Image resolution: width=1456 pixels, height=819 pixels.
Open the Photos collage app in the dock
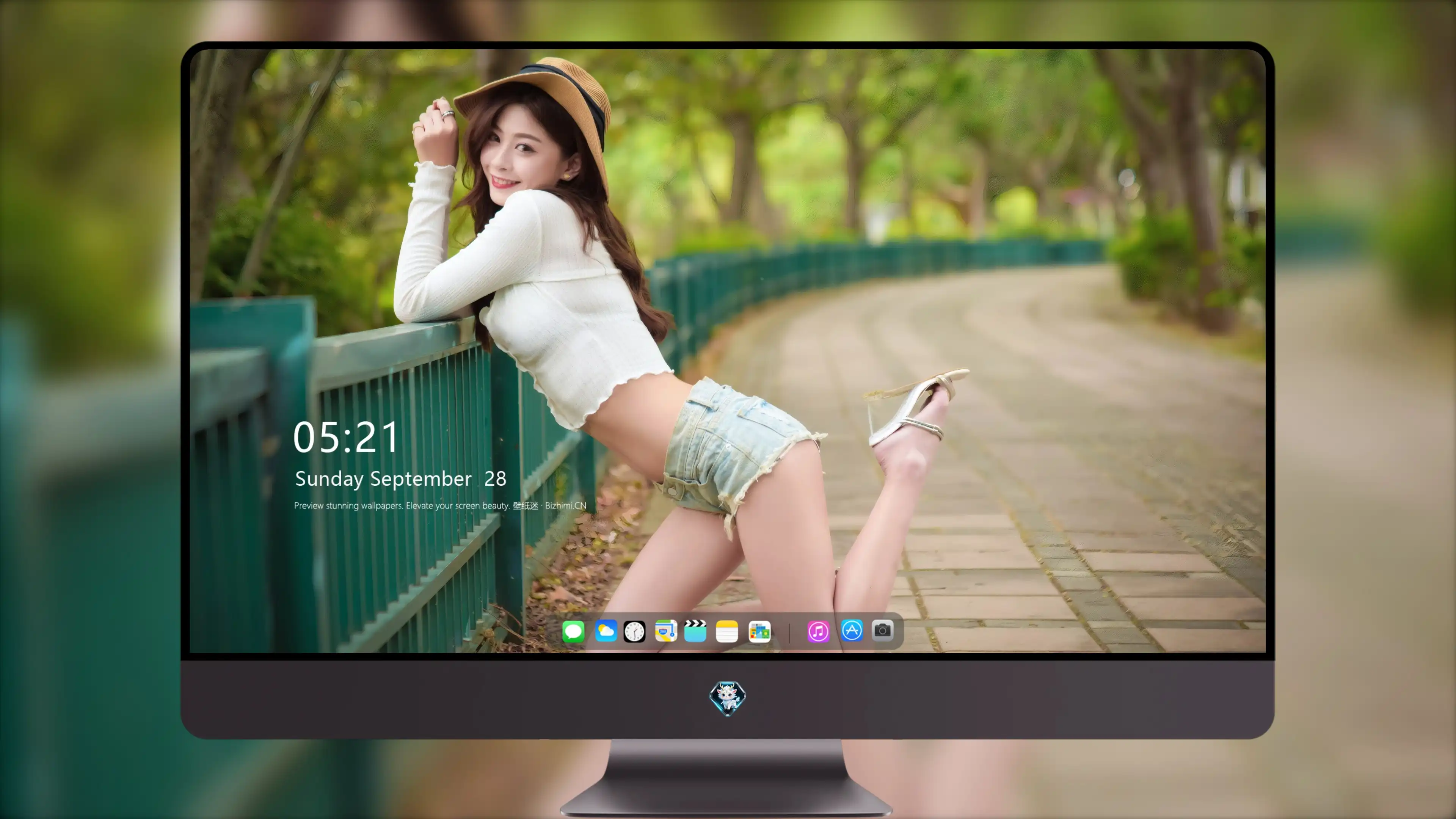(x=759, y=631)
